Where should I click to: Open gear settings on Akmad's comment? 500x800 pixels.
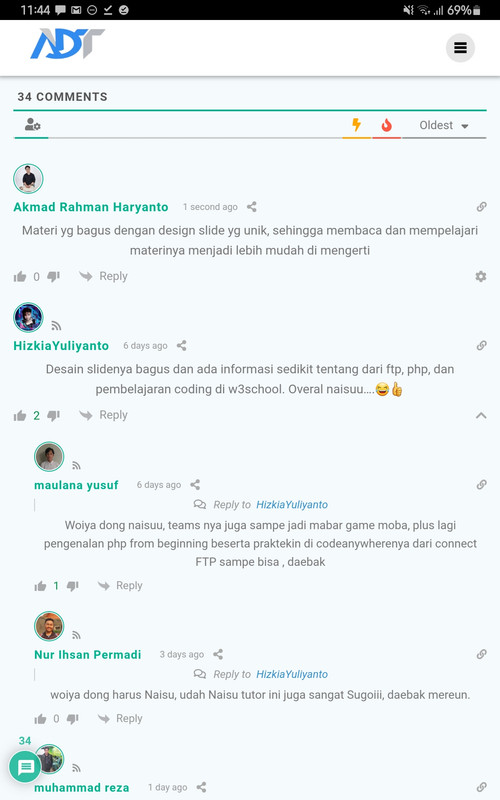coord(481,277)
